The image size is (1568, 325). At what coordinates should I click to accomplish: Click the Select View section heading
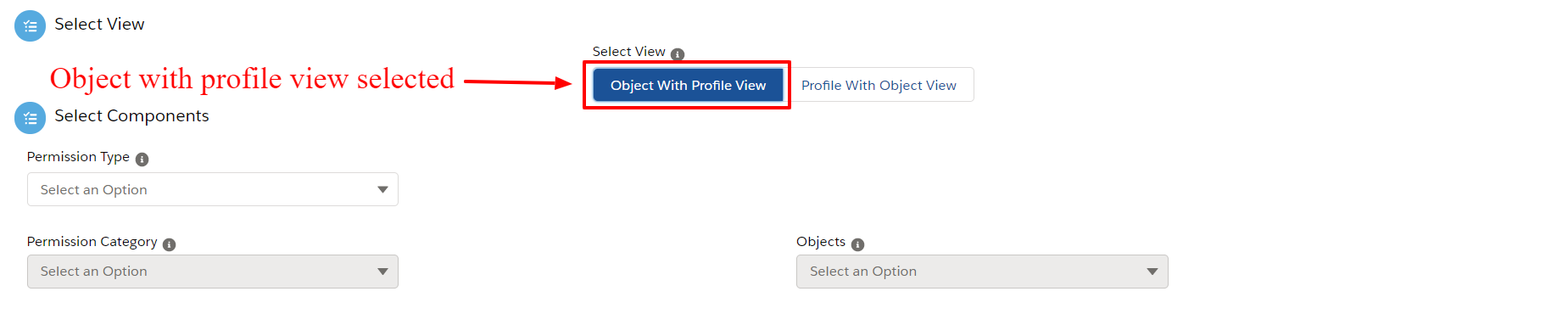[x=99, y=25]
